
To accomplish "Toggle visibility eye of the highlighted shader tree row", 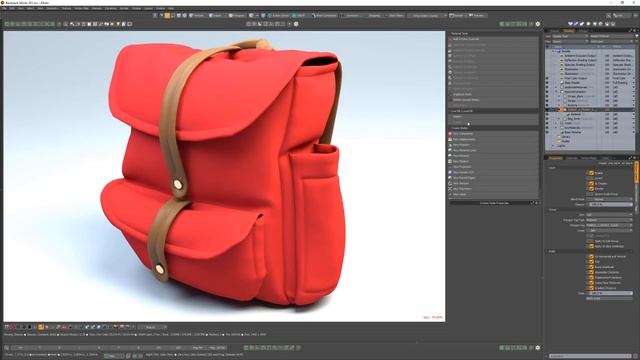I will pyautogui.click(x=547, y=110).
